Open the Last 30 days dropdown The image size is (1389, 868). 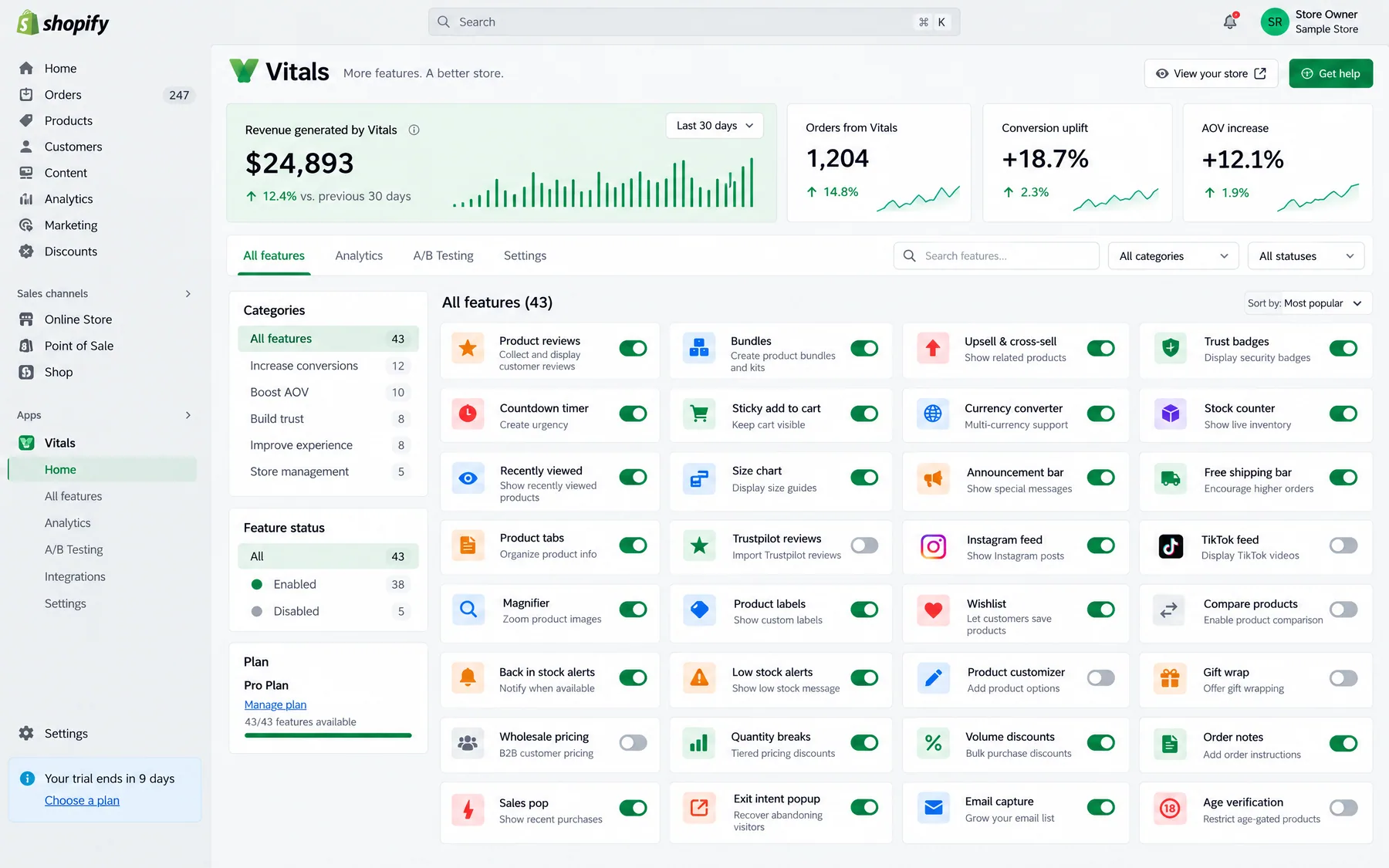tap(715, 126)
